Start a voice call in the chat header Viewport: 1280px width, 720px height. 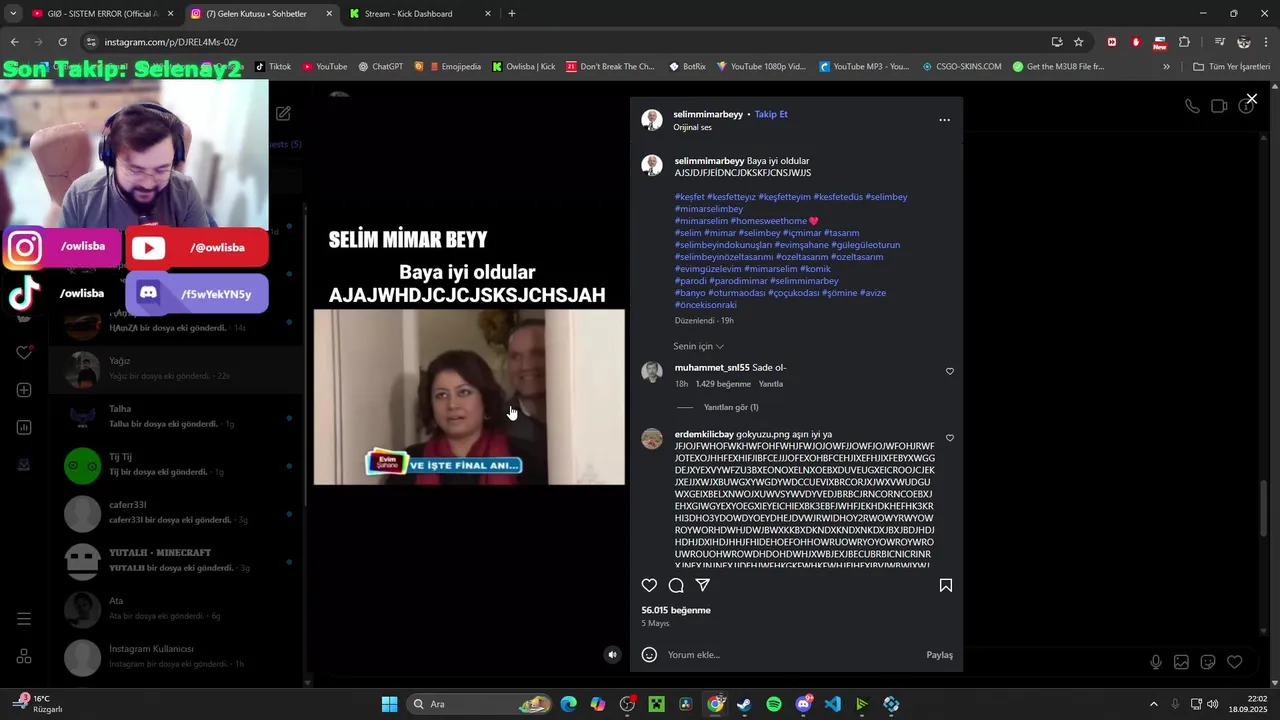click(1192, 106)
